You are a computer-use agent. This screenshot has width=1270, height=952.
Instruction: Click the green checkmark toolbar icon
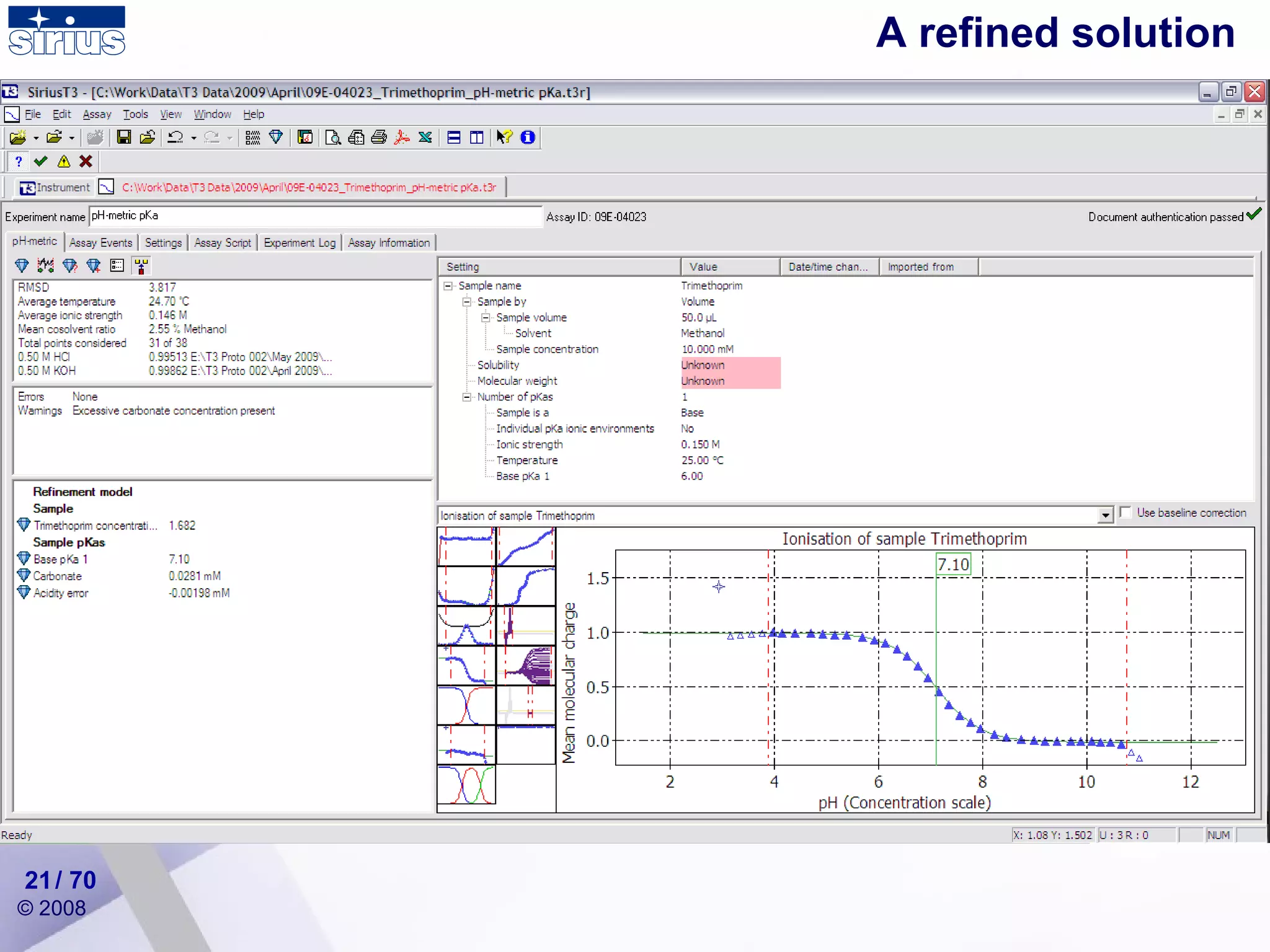coord(41,162)
